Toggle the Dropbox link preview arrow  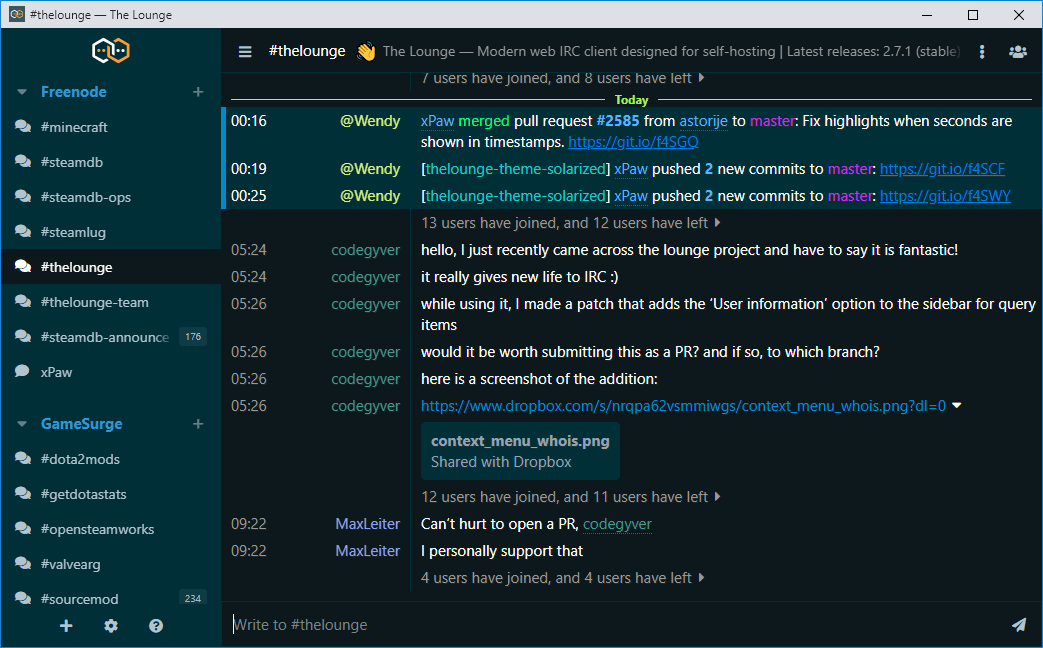(x=957, y=406)
